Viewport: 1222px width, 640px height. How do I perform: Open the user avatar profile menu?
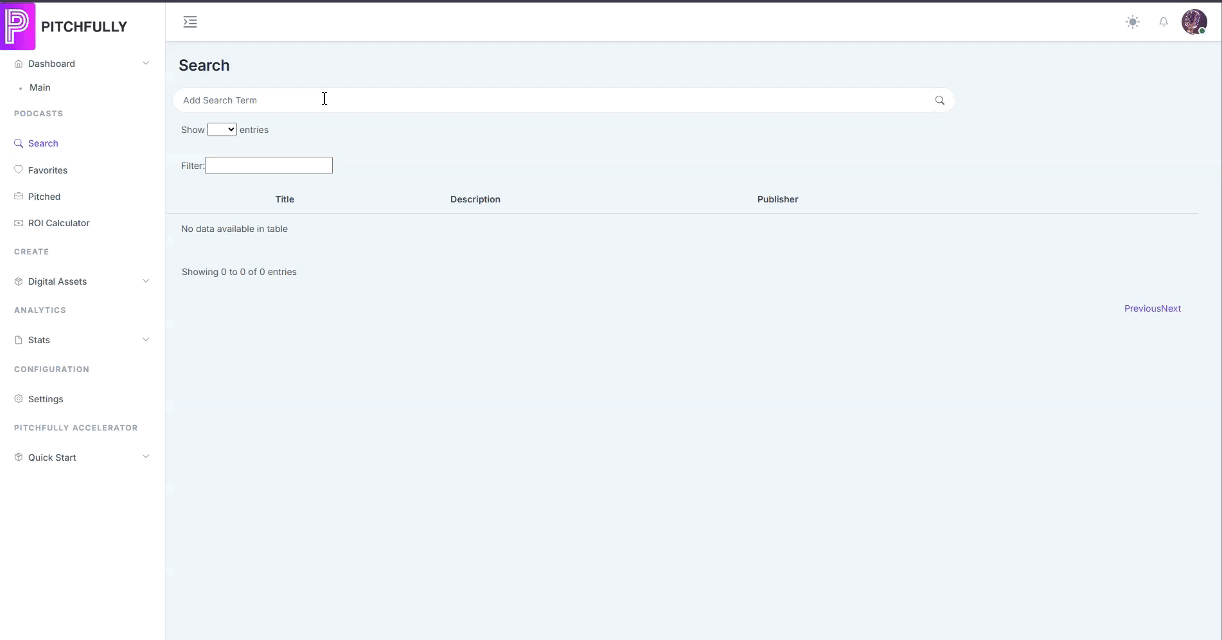coord(1194,22)
